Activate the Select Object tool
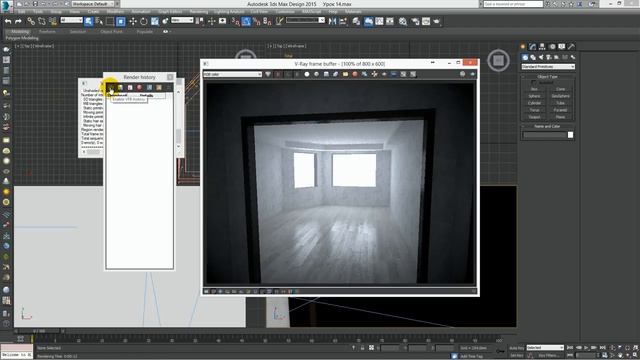 pyautogui.click(x=89, y=21)
